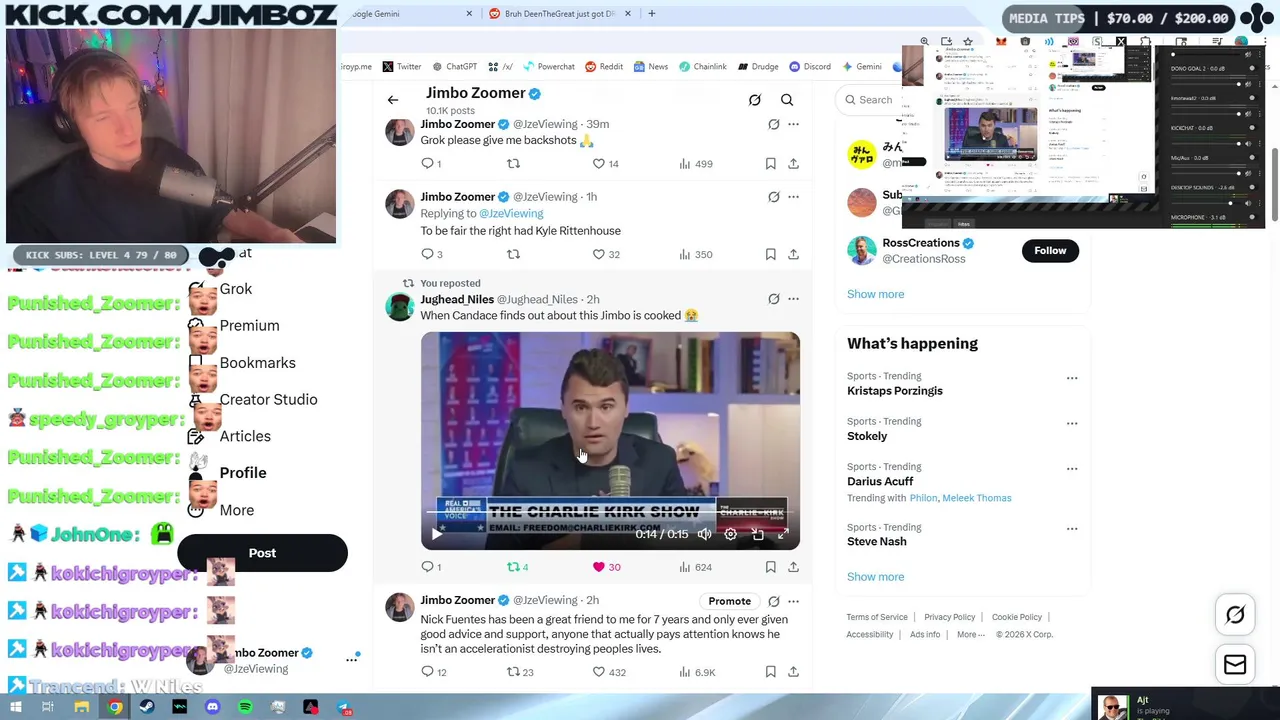Open the video settings gear

click(x=731, y=534)
